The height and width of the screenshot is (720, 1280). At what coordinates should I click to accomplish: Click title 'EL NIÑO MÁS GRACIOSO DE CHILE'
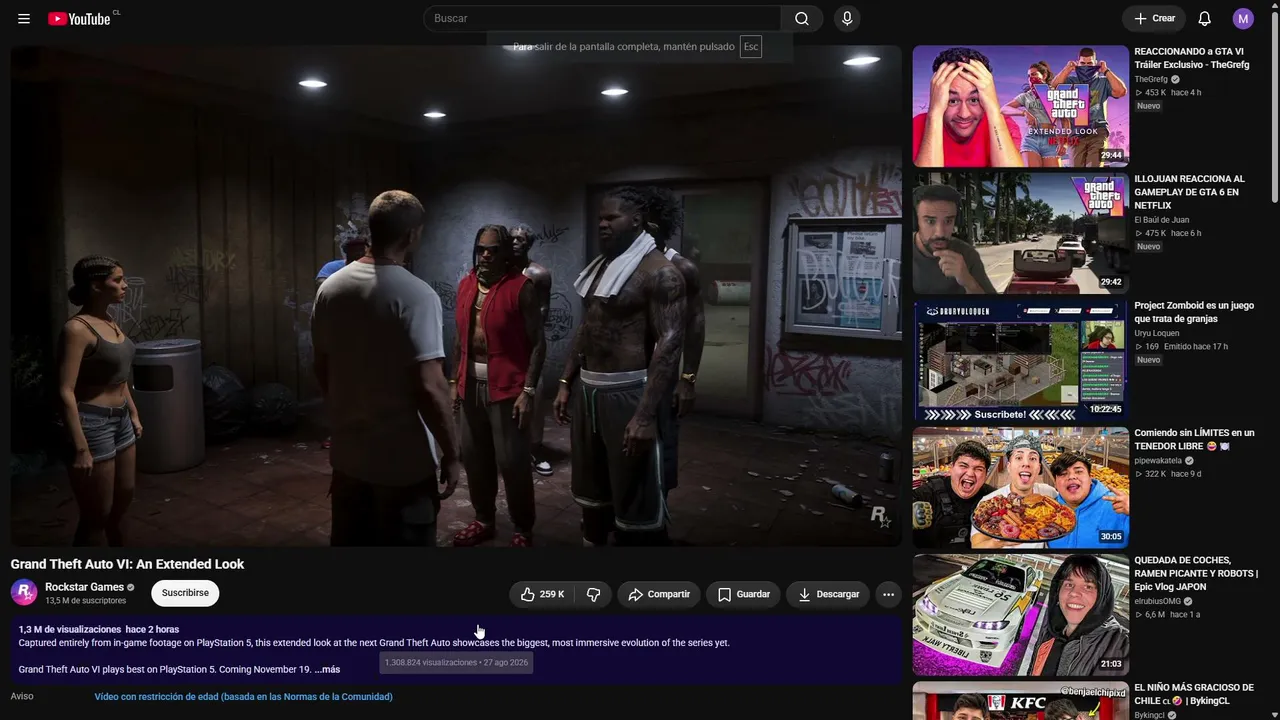[x=1194, y=694]
